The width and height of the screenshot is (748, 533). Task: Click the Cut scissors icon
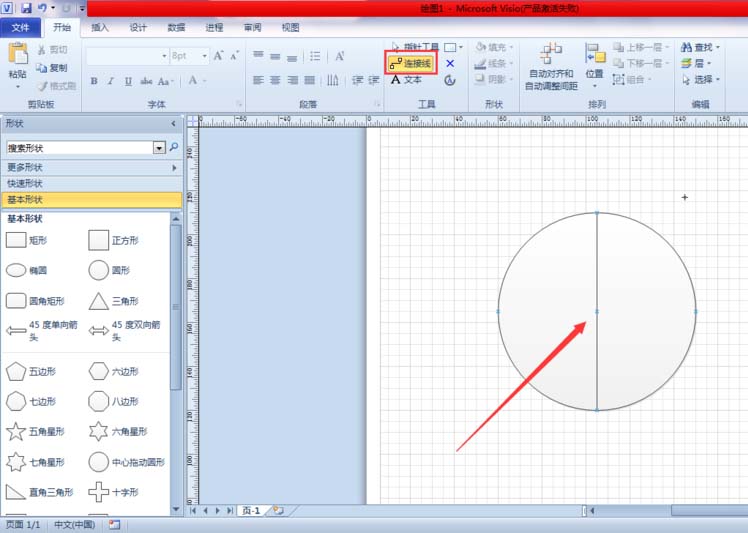pyautogui.click(x=42, y=50)
